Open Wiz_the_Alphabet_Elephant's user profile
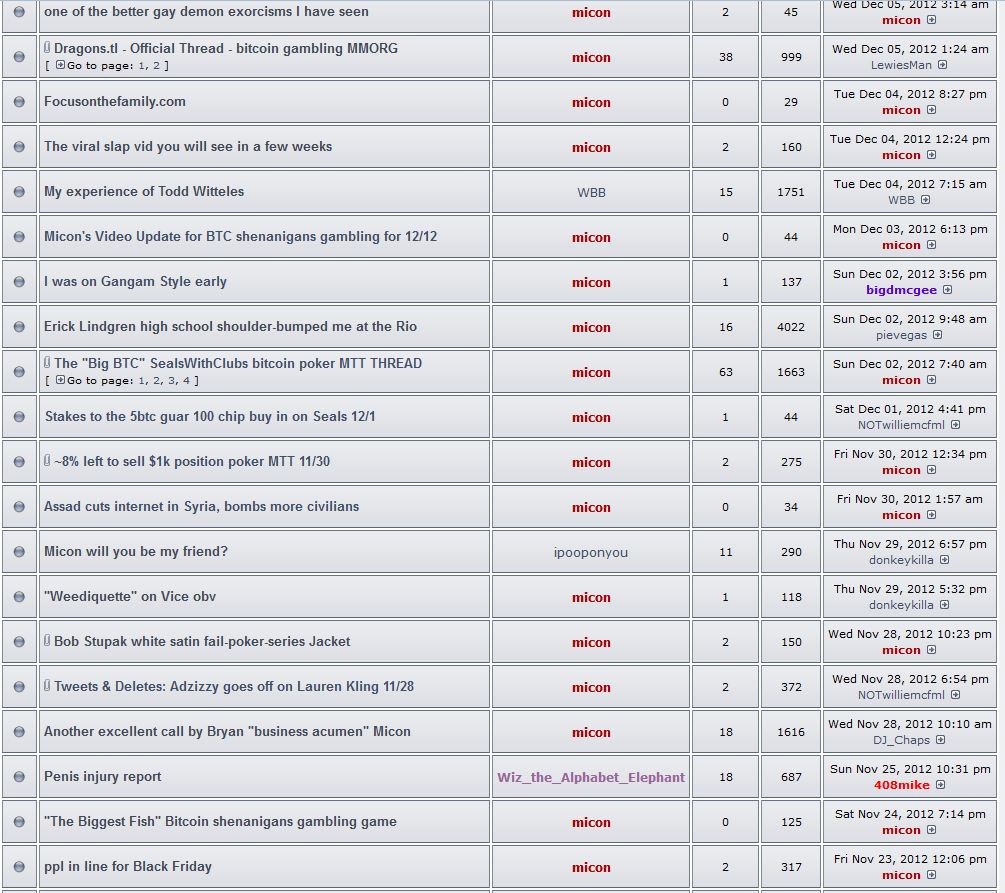 591,777
